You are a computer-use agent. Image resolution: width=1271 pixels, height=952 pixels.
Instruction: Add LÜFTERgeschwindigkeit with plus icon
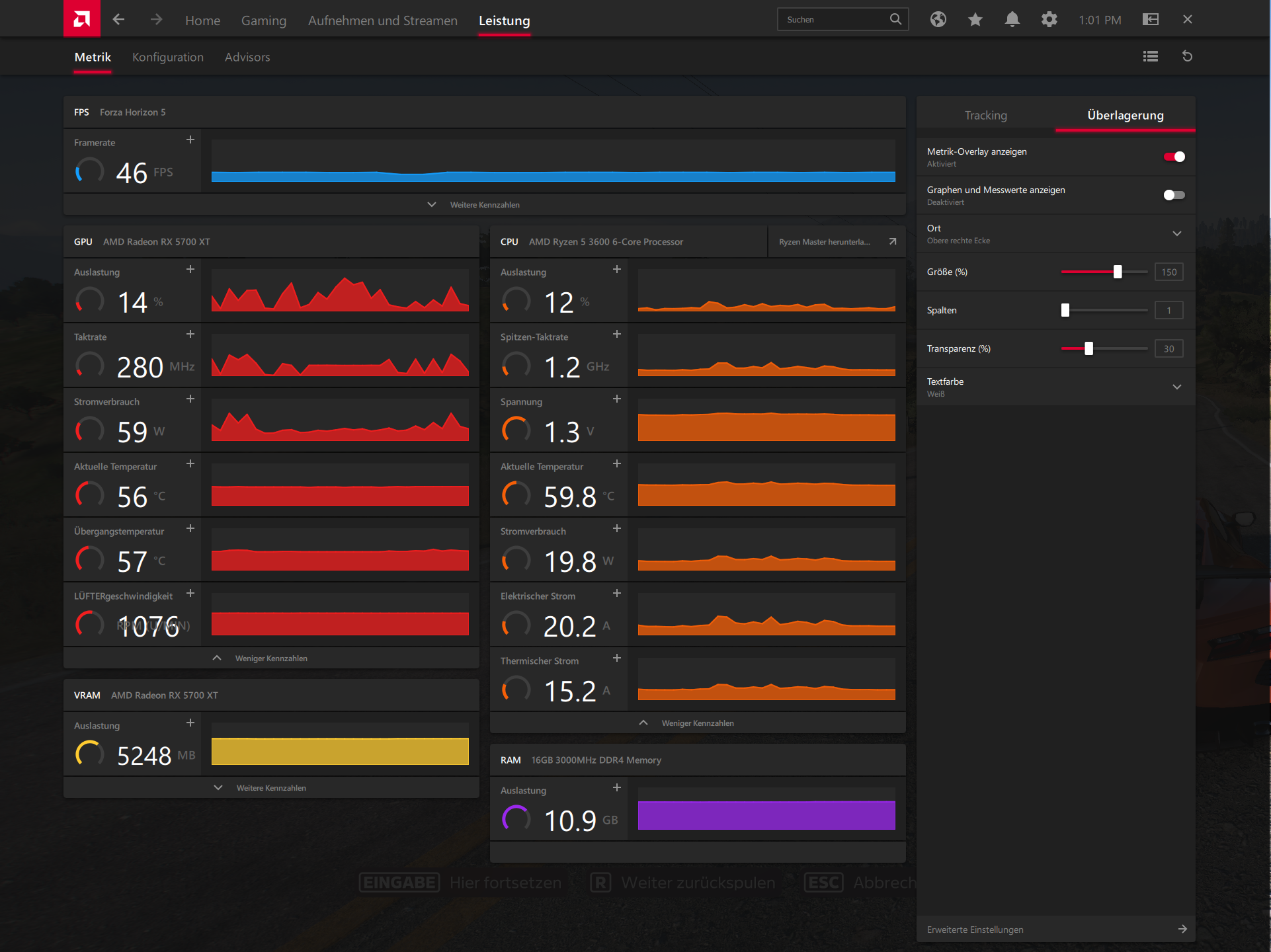pyautogui.click(x=190, y=593)
